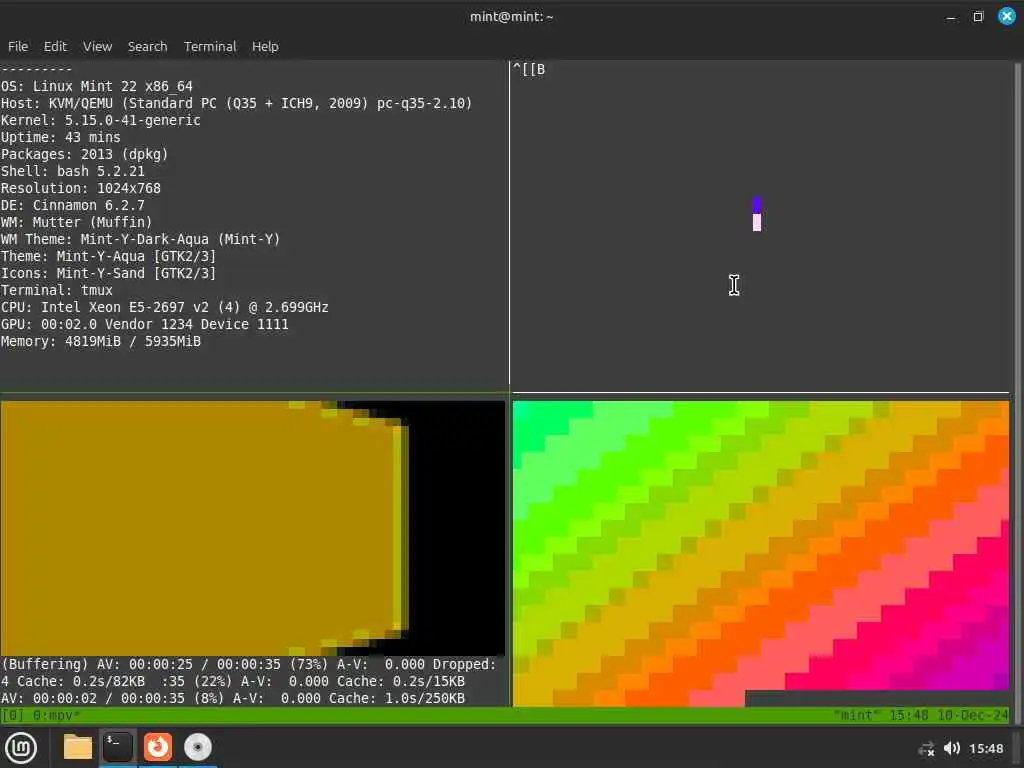This screenshot has width=1024, height=768.
Task: Click the 'GPU: 00:02.0 Vendor 1234' line
Action: (x=144, y=324)
